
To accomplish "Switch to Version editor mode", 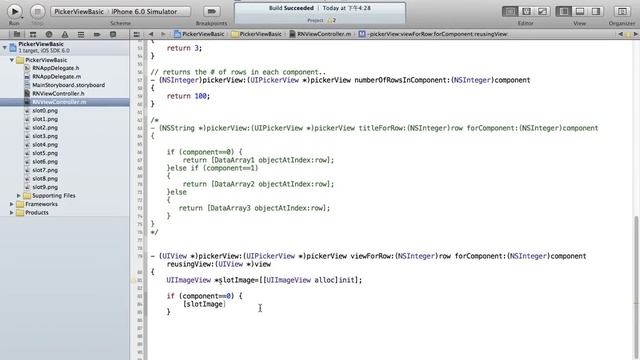I will tap(542, 11).
